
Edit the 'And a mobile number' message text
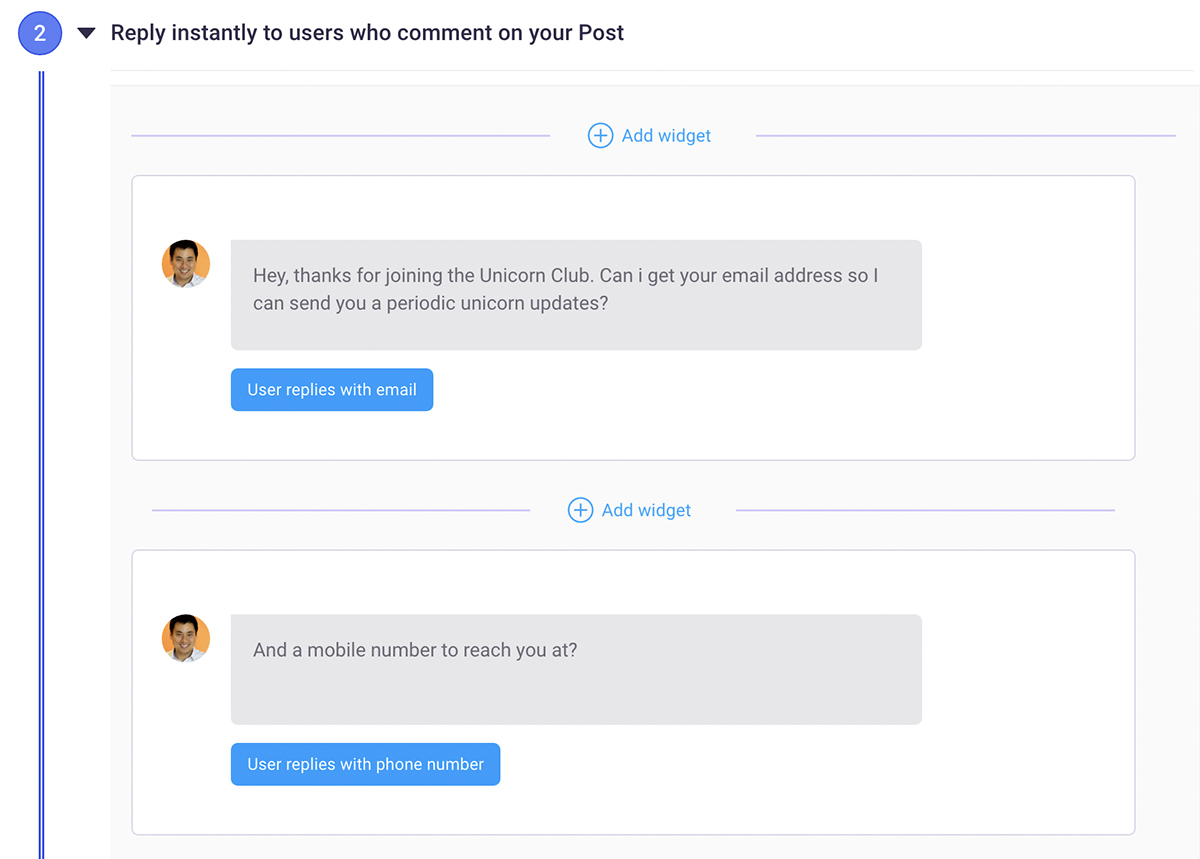coord(415,650)
